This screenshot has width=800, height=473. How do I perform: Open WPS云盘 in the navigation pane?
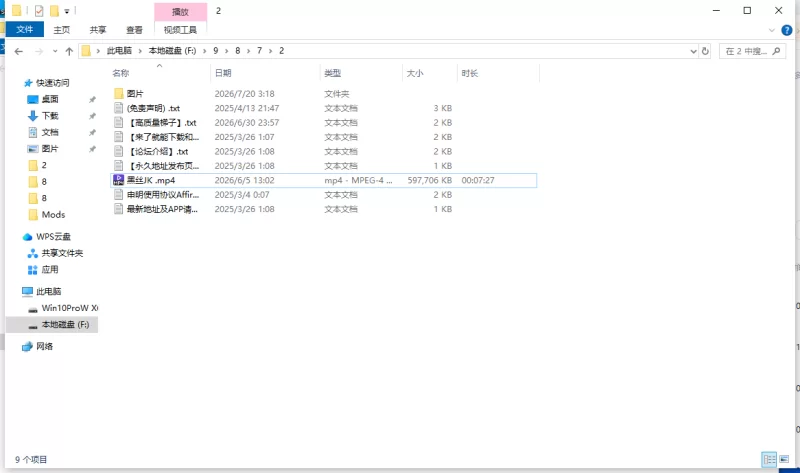[53, 236]
